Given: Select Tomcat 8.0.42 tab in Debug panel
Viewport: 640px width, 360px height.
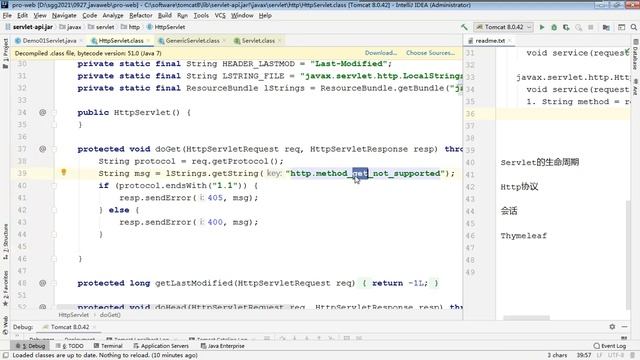Looking at the screenshot, I should pyautogui.click(x=70, y=327).
